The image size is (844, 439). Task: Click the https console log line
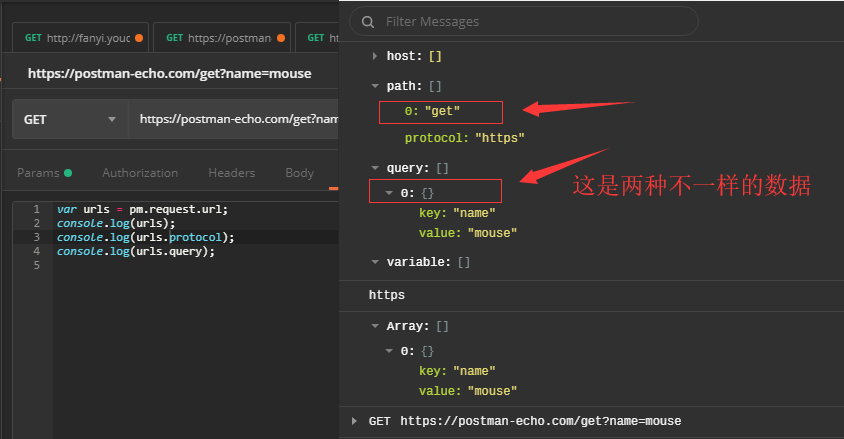[x=386, y=295]
